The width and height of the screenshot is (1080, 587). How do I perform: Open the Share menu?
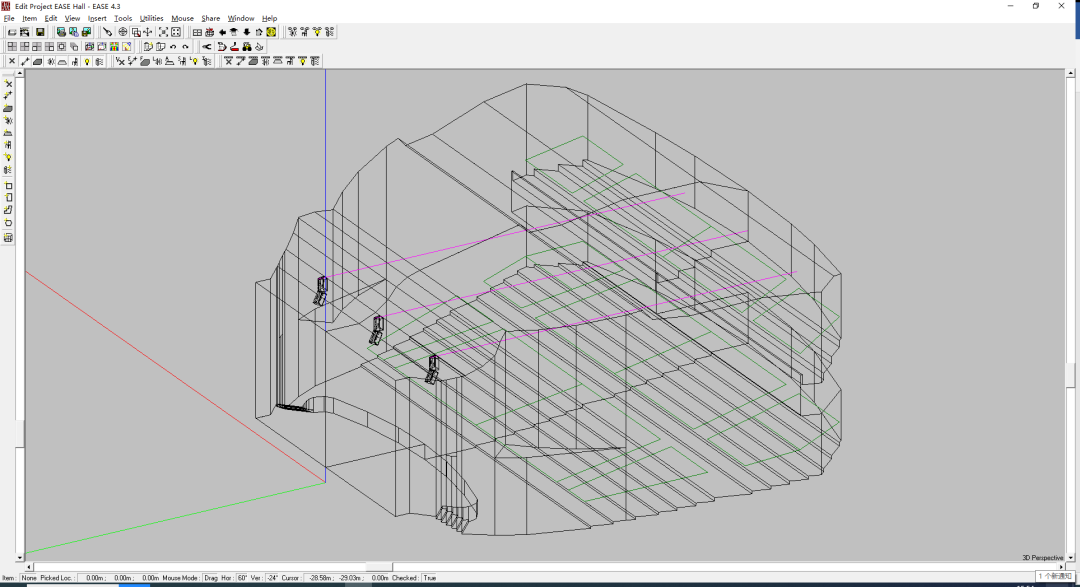211,19
